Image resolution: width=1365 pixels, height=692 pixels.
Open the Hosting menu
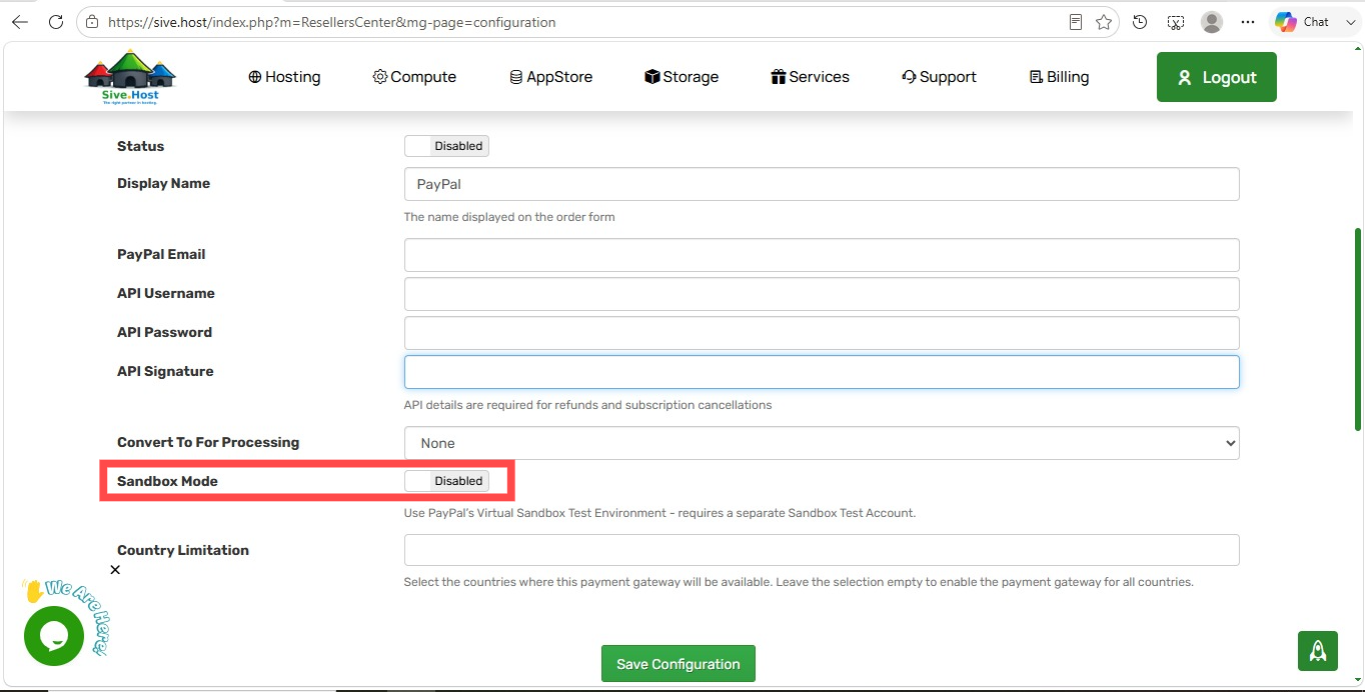pos(285,77)
